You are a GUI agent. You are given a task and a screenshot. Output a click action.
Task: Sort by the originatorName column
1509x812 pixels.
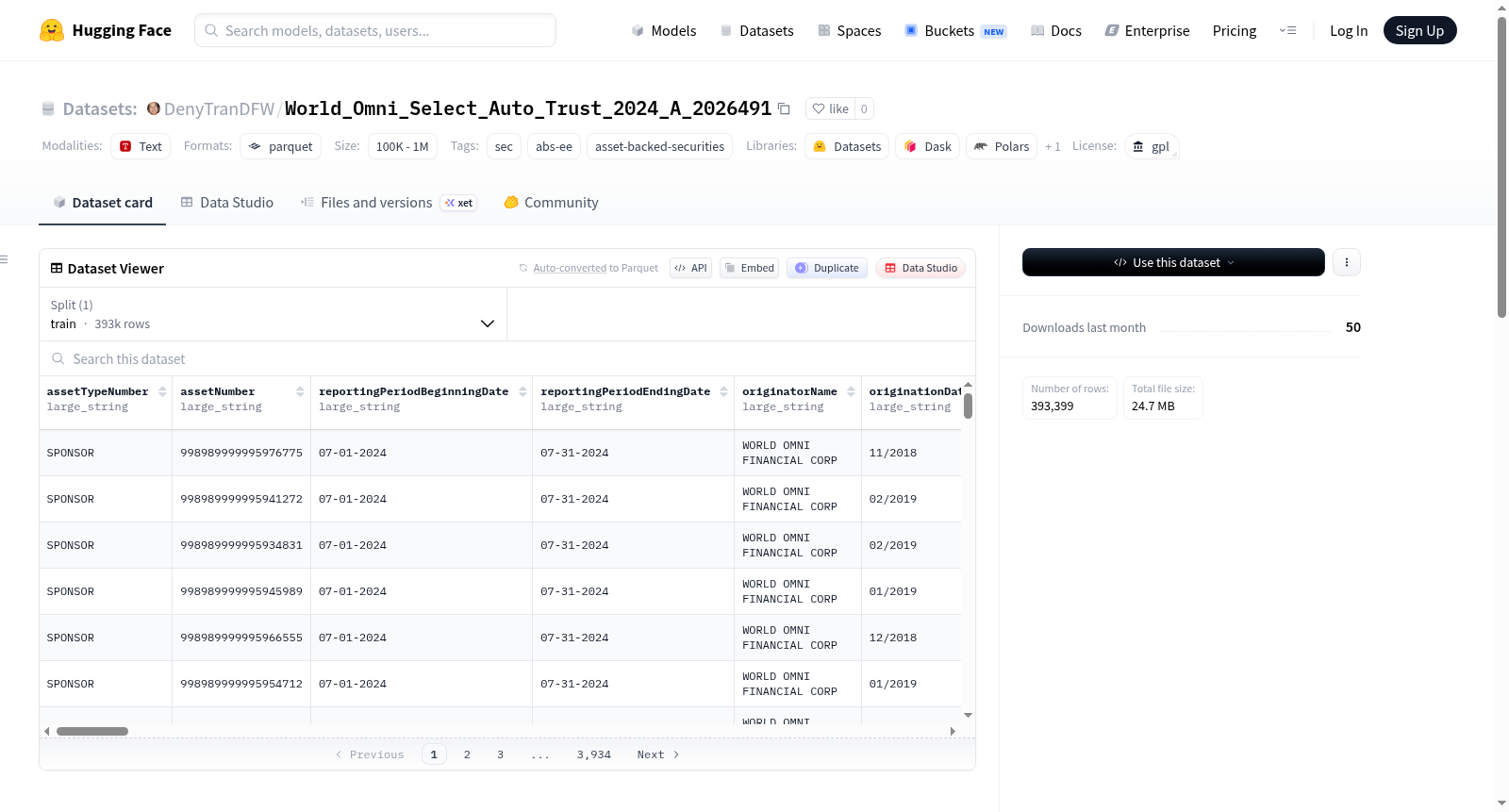point(851,391)
